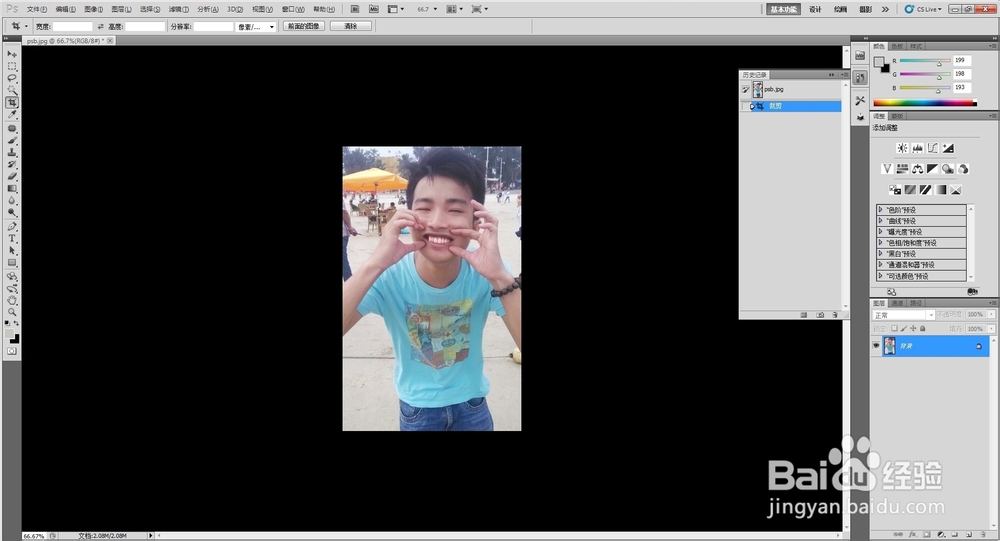Select the Lasso tool

12,78
